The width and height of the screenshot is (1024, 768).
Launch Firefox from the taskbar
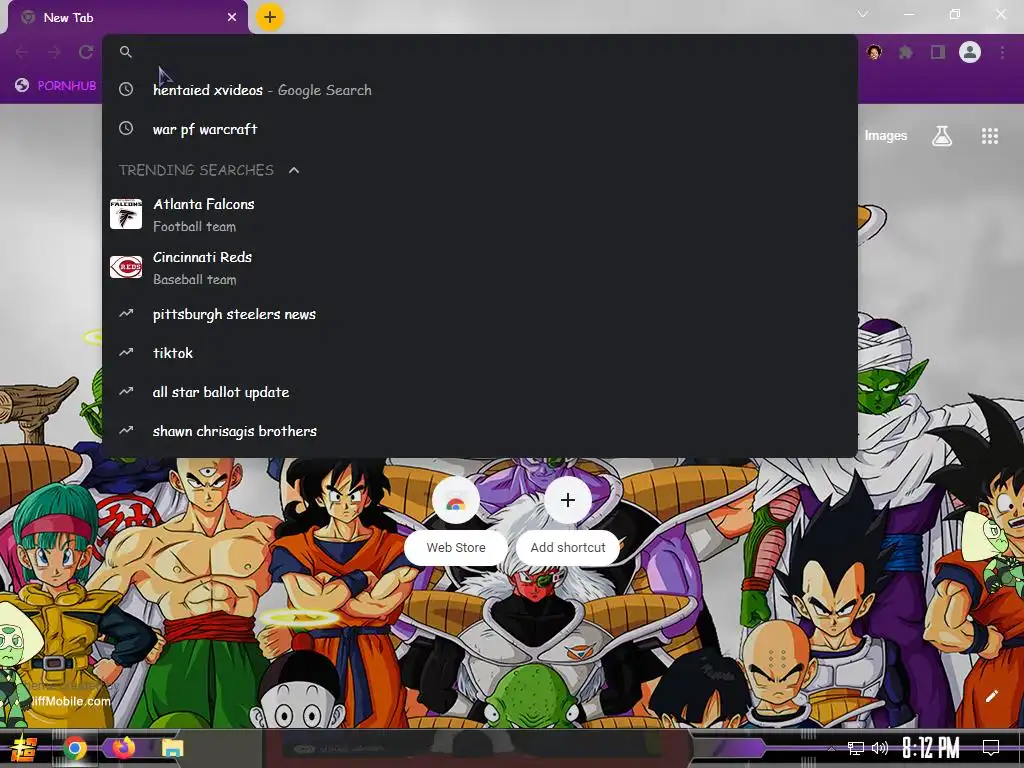point(123,747)
